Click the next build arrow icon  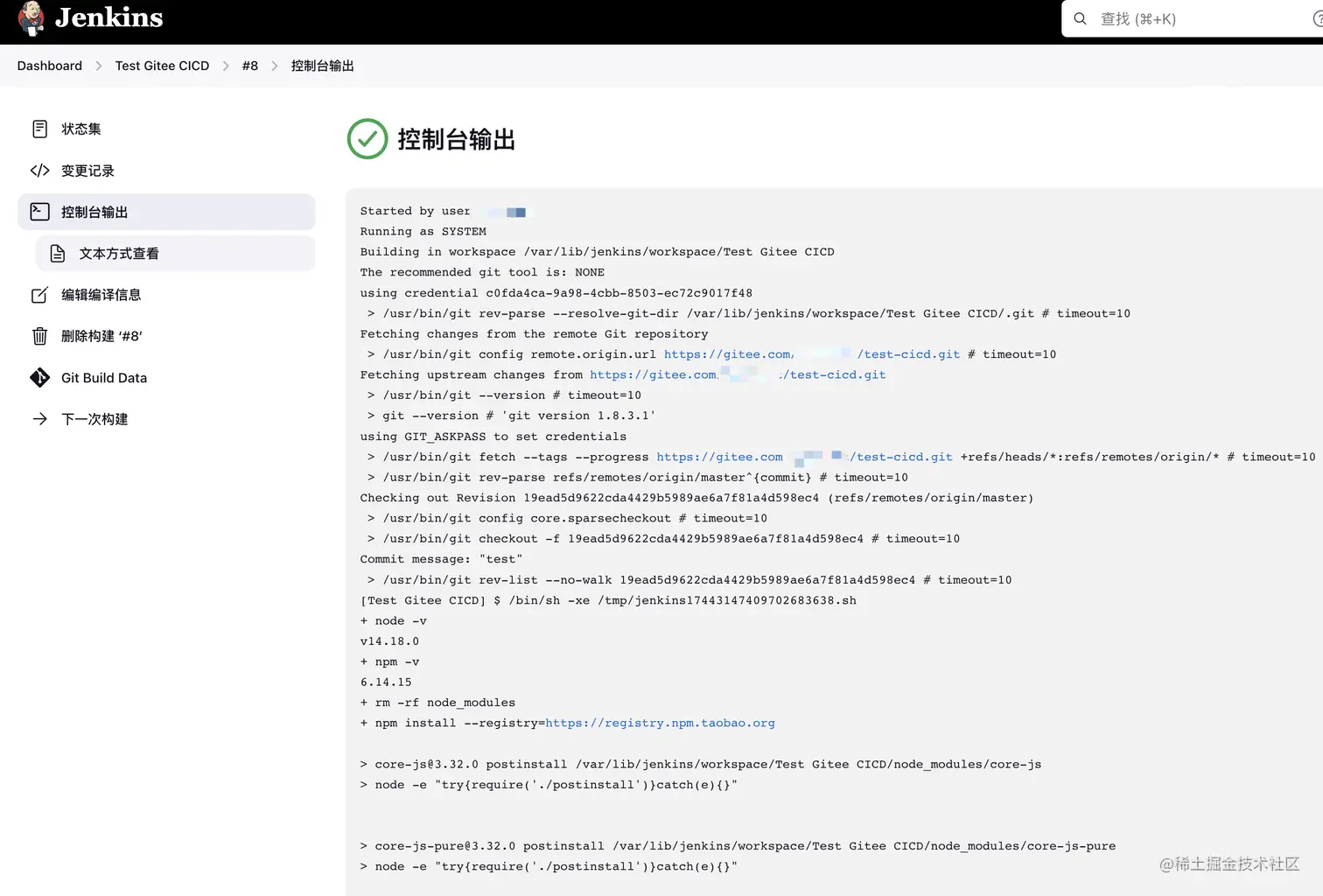pos(39,419)
